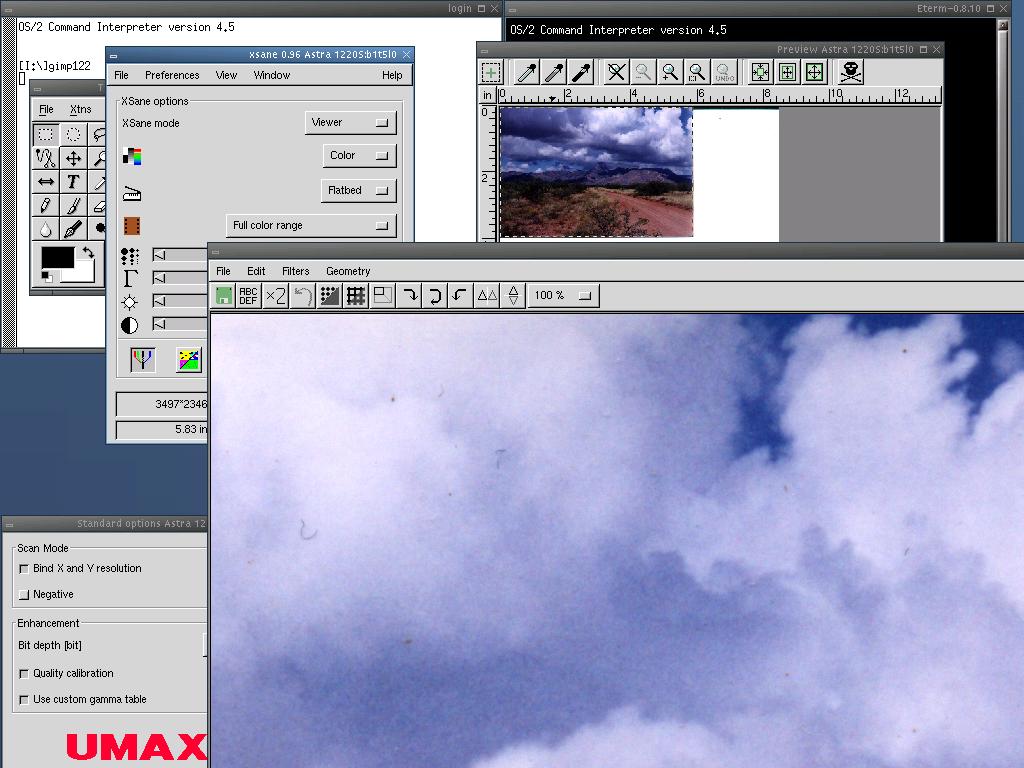This screenshot has width=1024, height=768.
Task: Click the ABC DEF OCR icon
Action: [x=248, y=296]
